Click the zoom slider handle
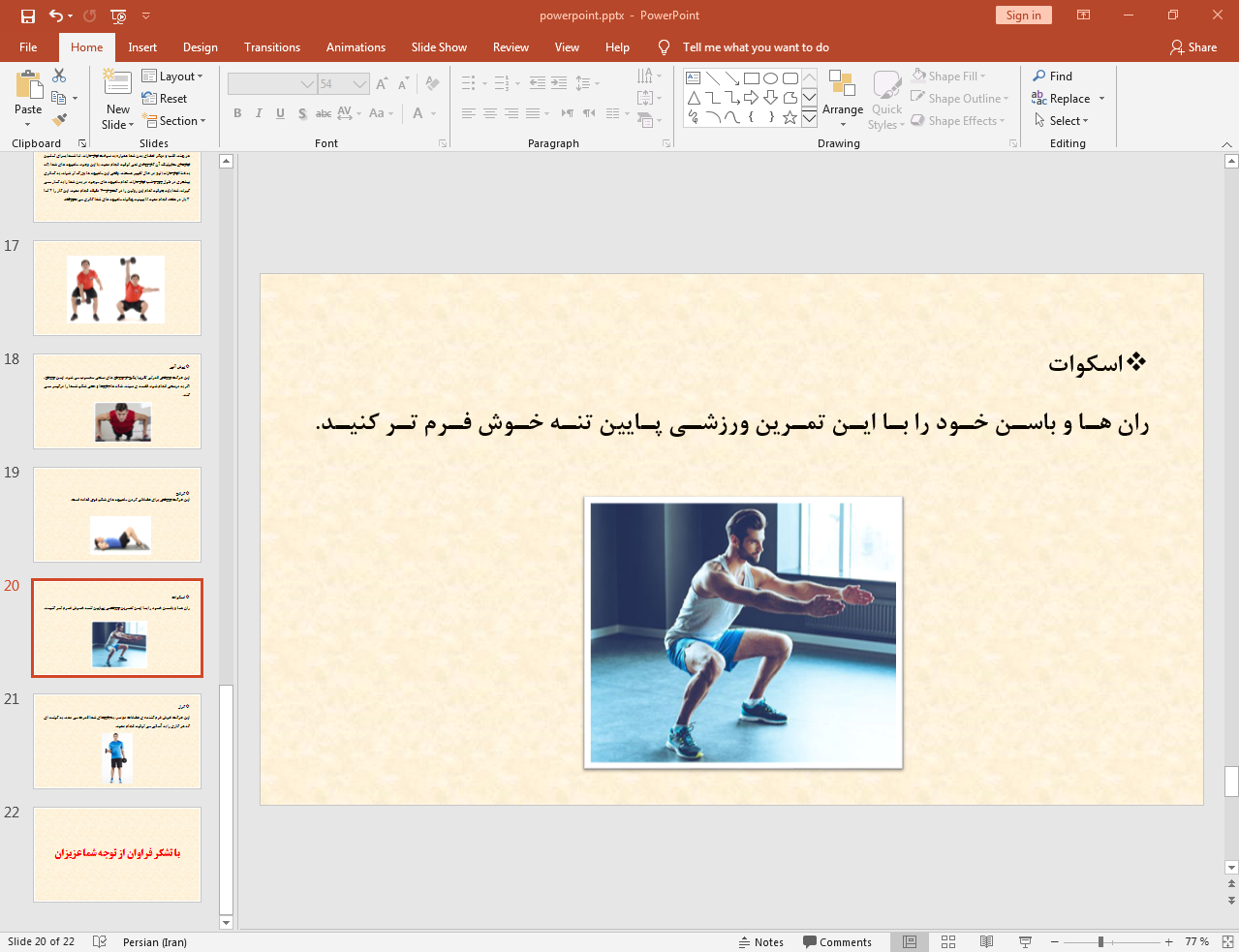 (x=1100, y=941)
